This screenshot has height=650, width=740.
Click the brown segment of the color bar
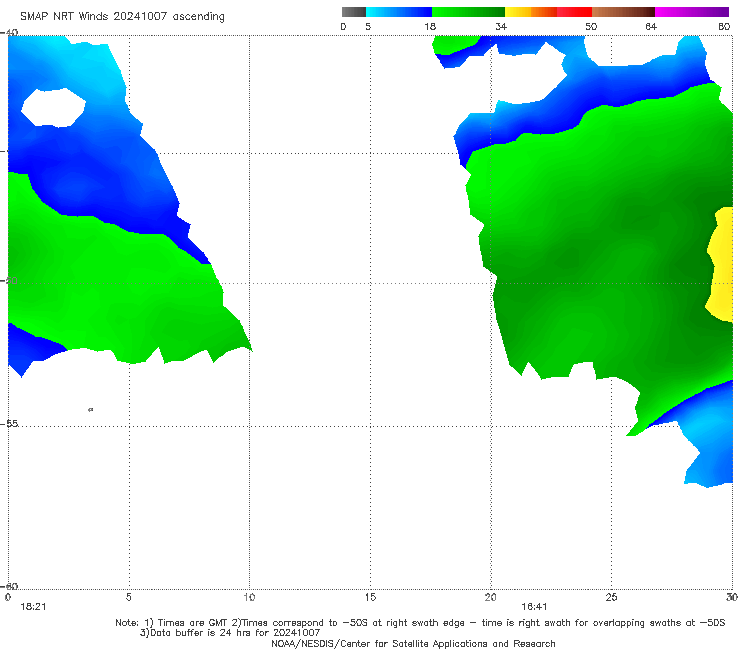point(623,12)
